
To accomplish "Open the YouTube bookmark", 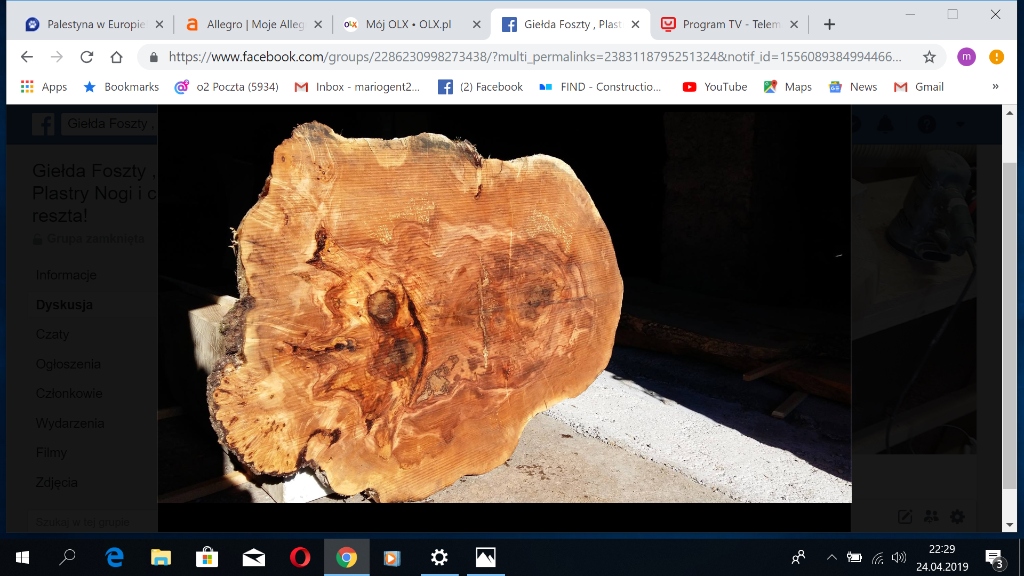I will [x=714, y=87].
